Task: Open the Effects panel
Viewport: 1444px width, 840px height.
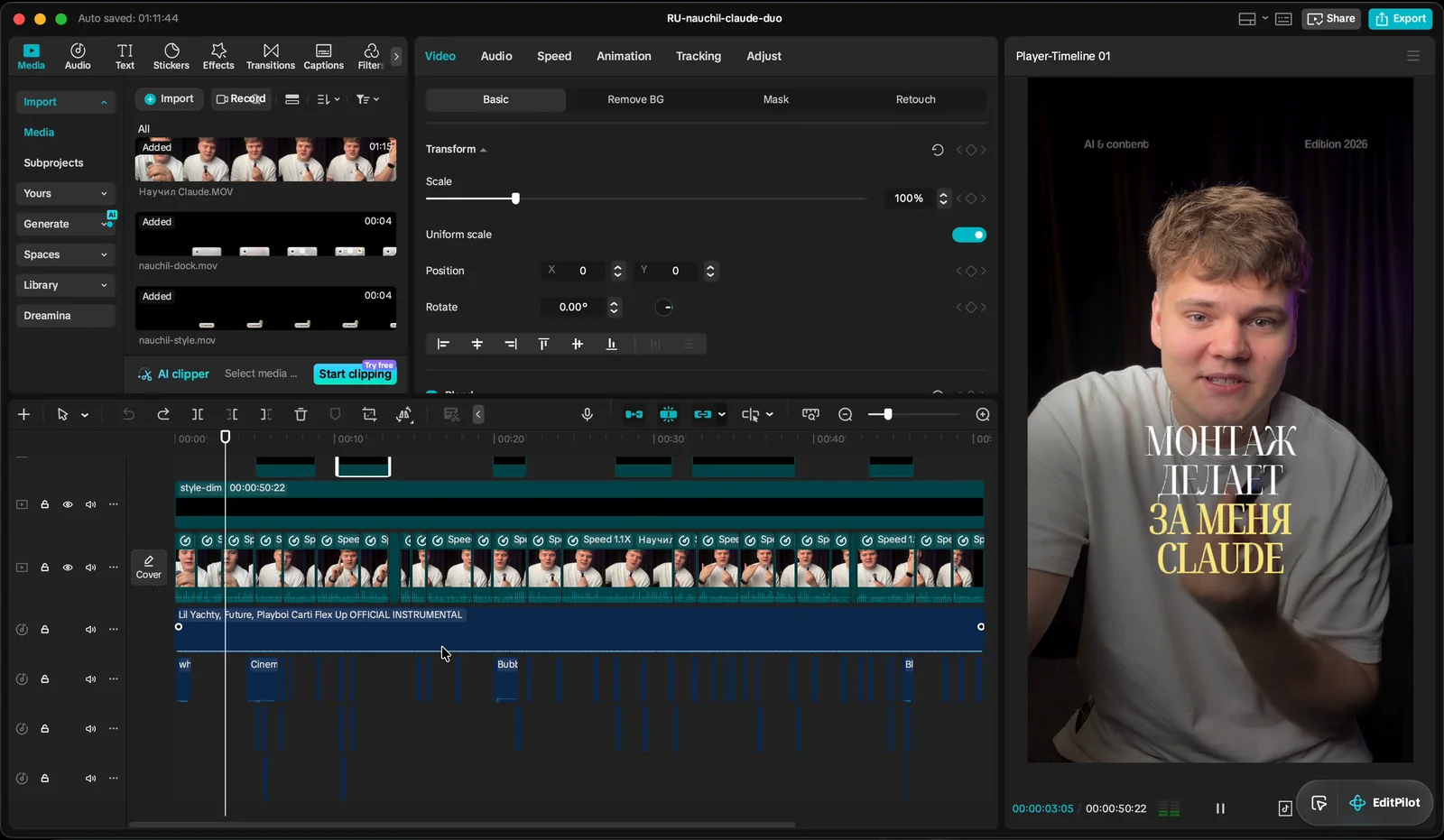Action: [x=218, y=56]
